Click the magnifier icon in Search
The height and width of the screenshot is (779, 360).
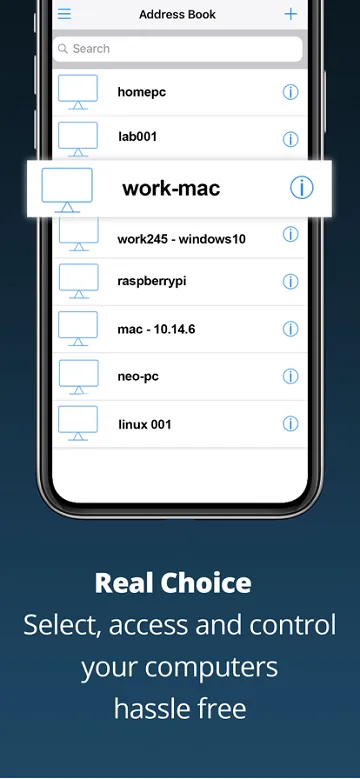(63, 49)
